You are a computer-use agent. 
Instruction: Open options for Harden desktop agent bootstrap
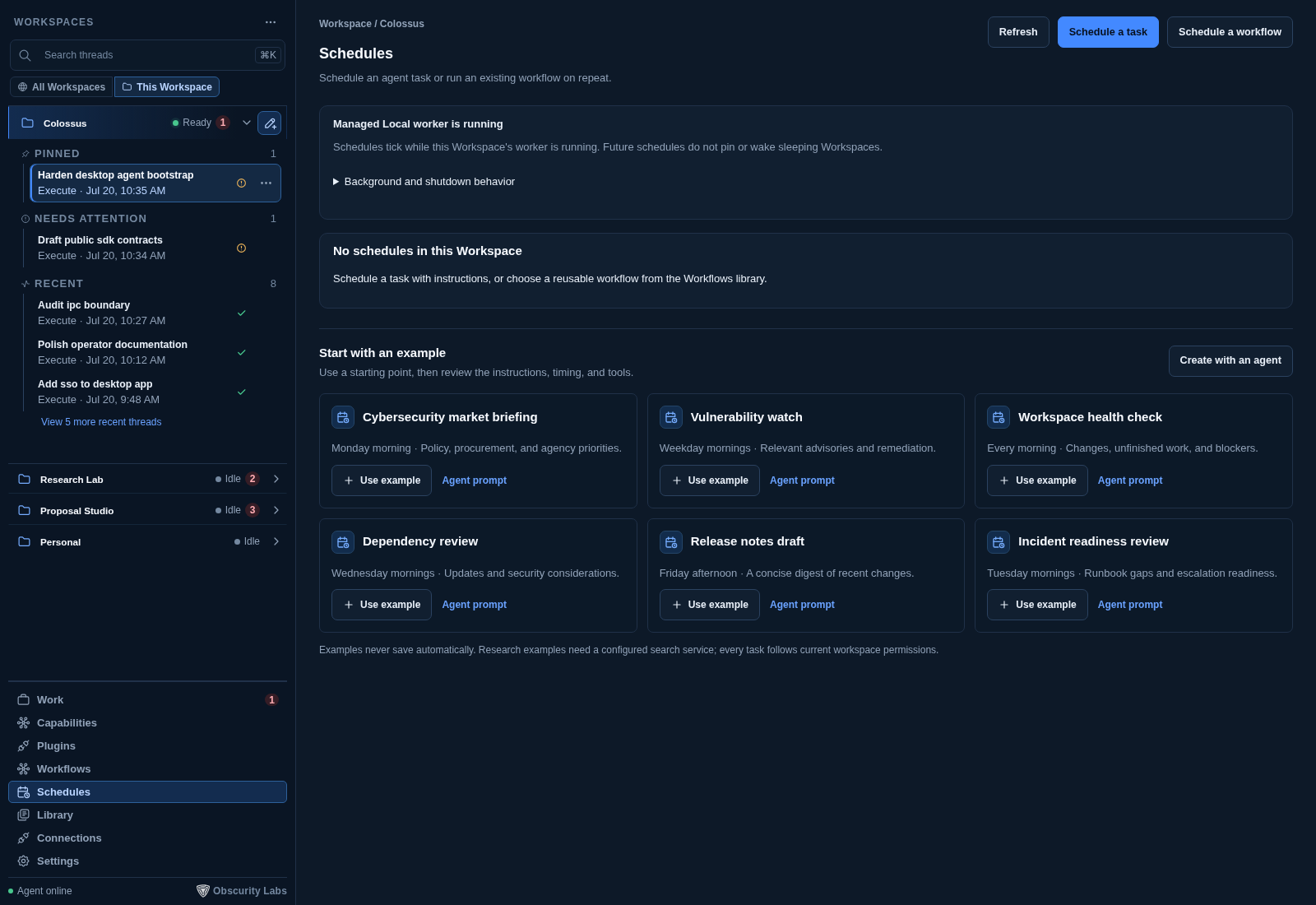[266, 183]
